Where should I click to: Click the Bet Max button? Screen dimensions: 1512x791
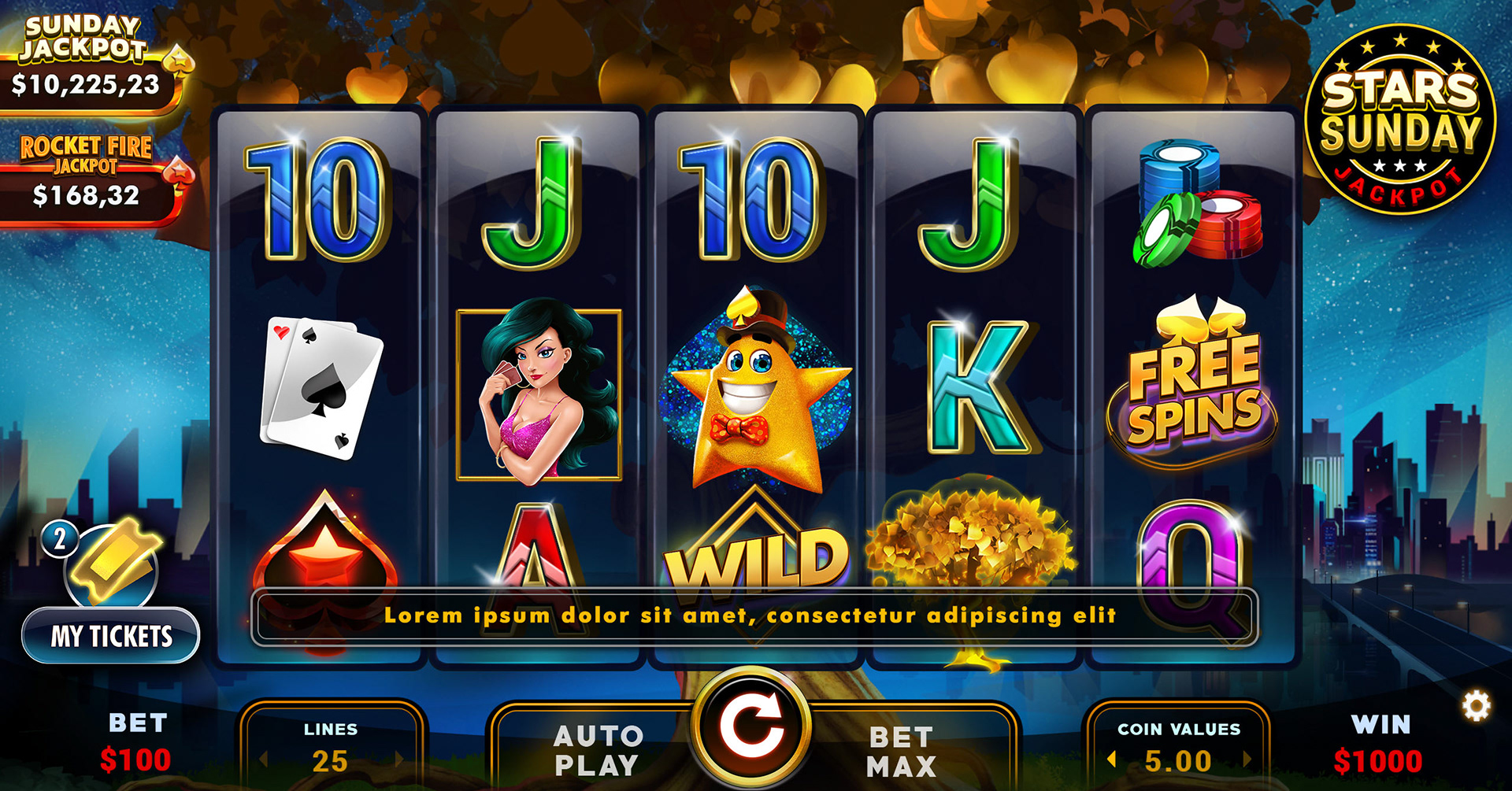pos(902,751)
